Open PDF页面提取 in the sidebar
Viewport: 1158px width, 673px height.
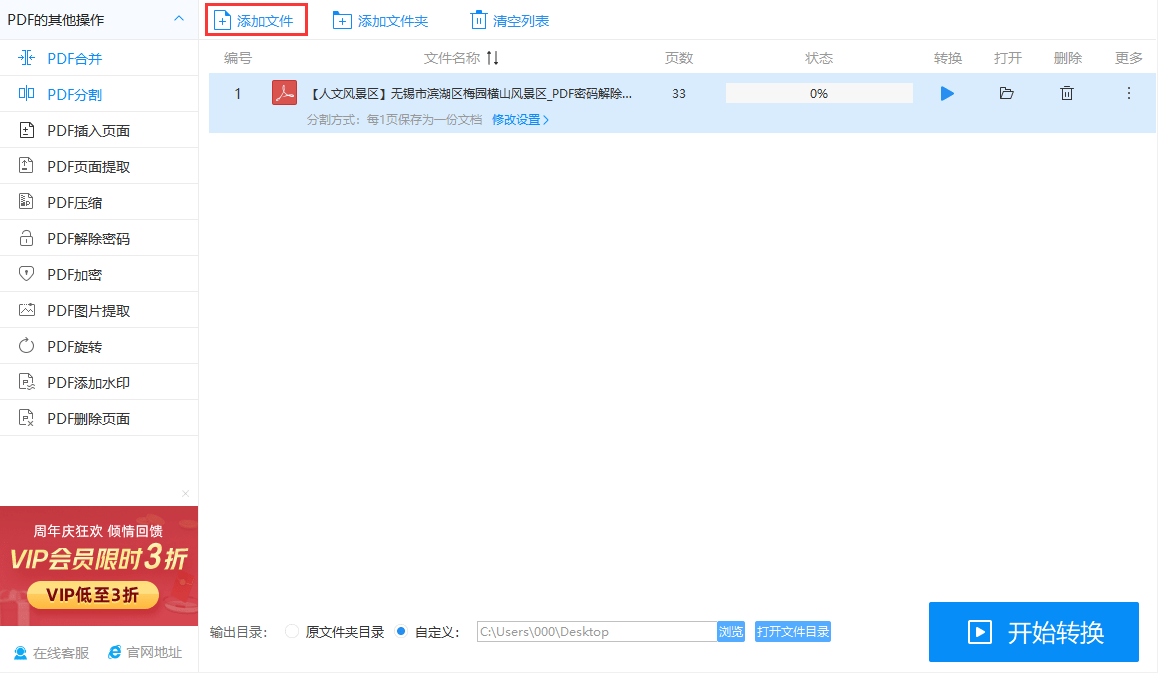(99, 167)
